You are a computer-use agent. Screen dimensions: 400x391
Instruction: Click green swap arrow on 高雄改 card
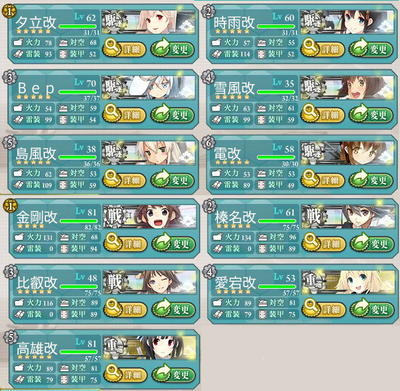click(161, 373)
